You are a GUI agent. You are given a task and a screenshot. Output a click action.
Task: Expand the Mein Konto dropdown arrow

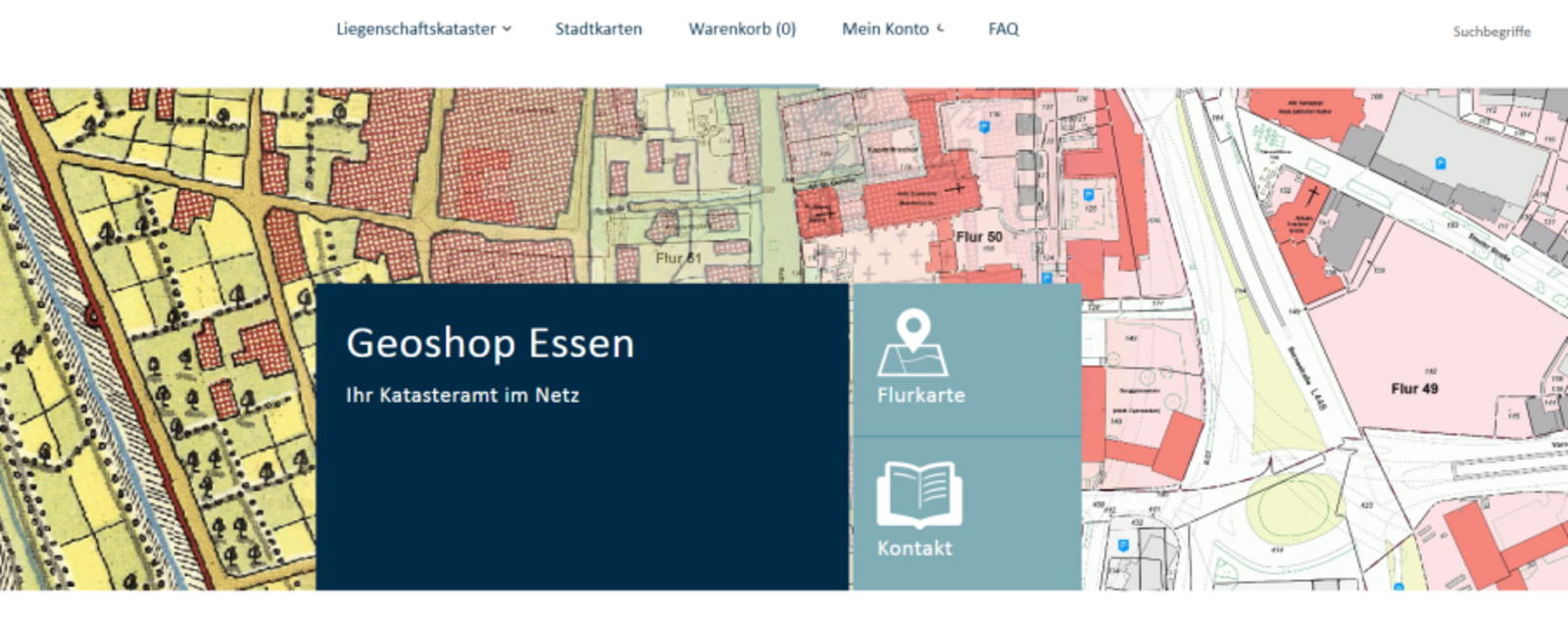tap(940, 28)
